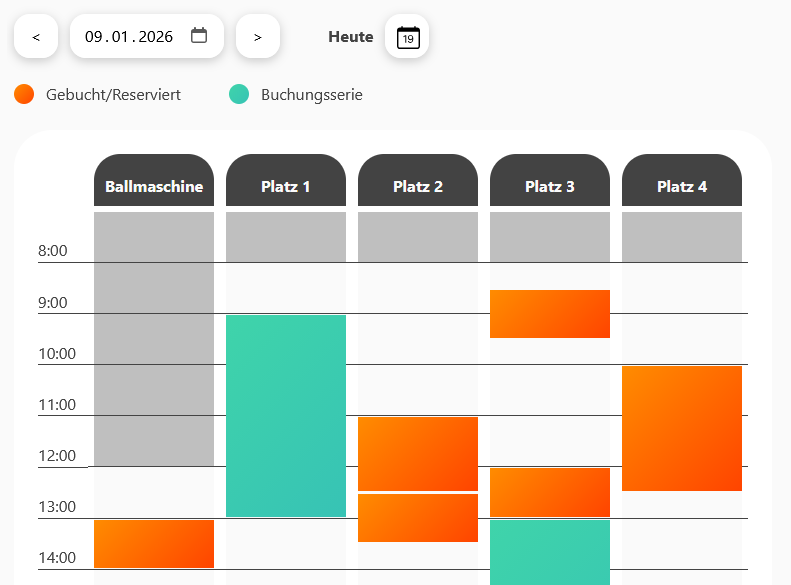Select the Platz 4 column header
The height and width of the screenshot is (585, 791).
(682, 185)
